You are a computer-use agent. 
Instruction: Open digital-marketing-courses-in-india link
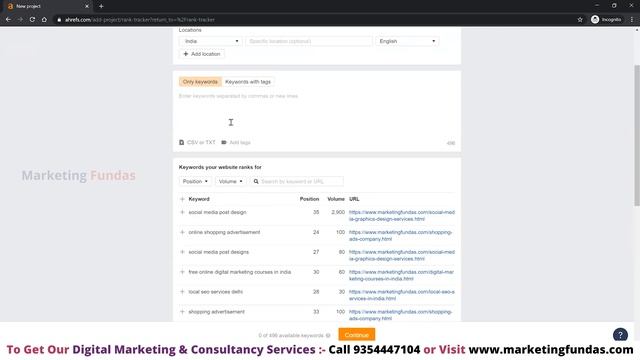pos(401,275)
